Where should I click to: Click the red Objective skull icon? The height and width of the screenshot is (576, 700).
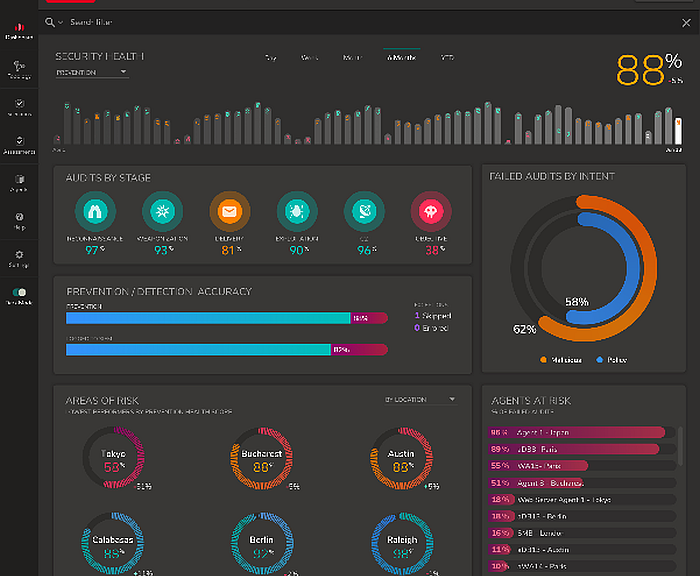[431, 211]
